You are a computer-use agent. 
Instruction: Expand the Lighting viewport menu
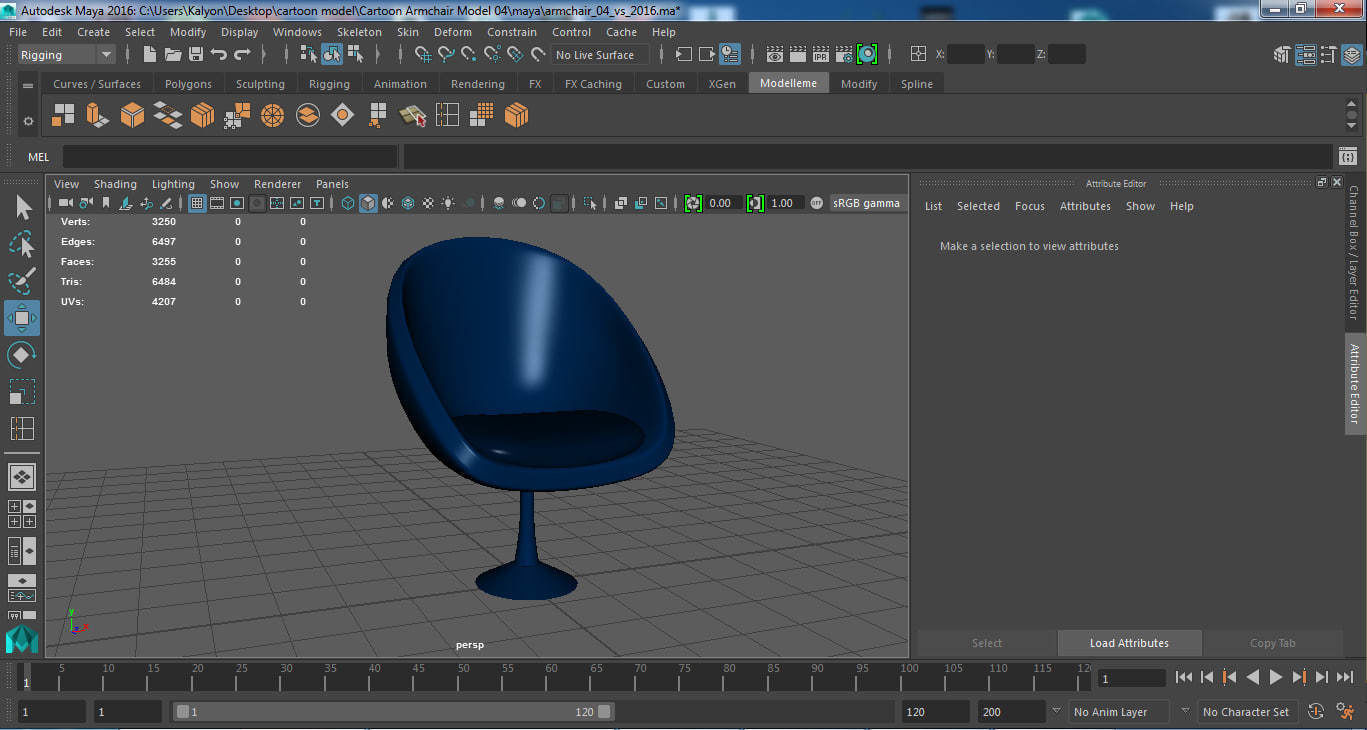(x=173, y=184)
